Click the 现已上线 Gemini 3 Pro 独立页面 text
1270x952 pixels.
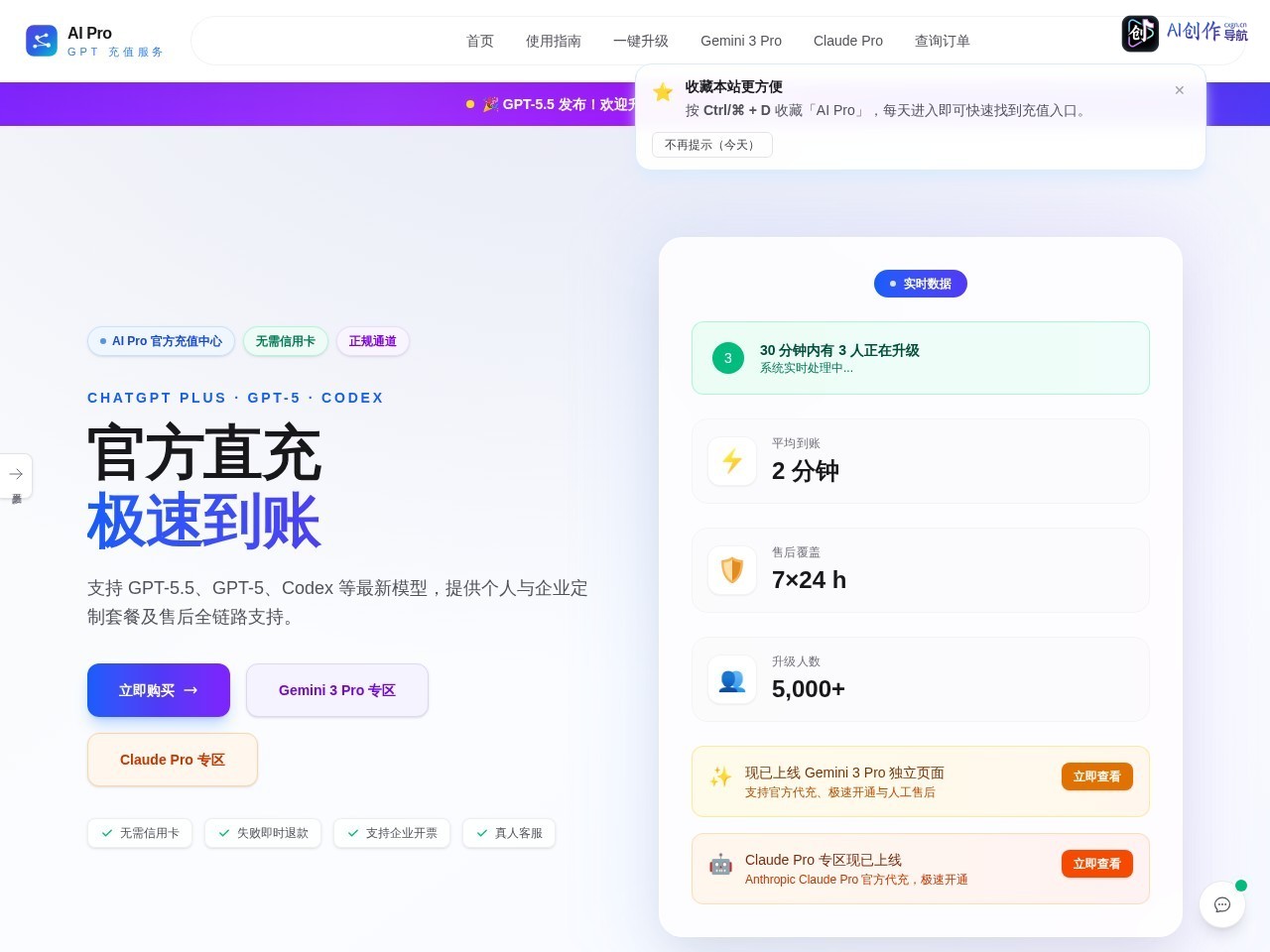[x=844, y=773]
